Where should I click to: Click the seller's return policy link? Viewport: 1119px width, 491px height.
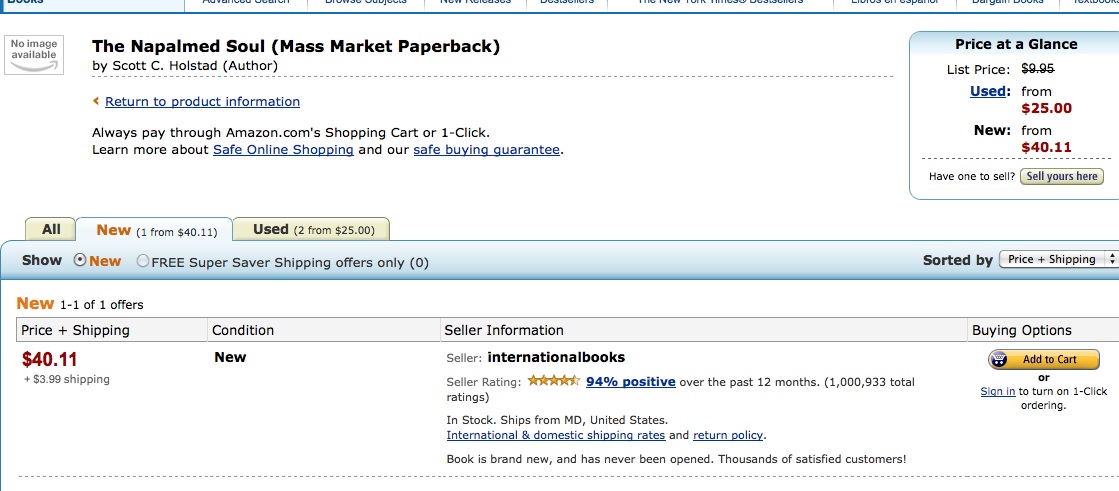tap(728, 435)
